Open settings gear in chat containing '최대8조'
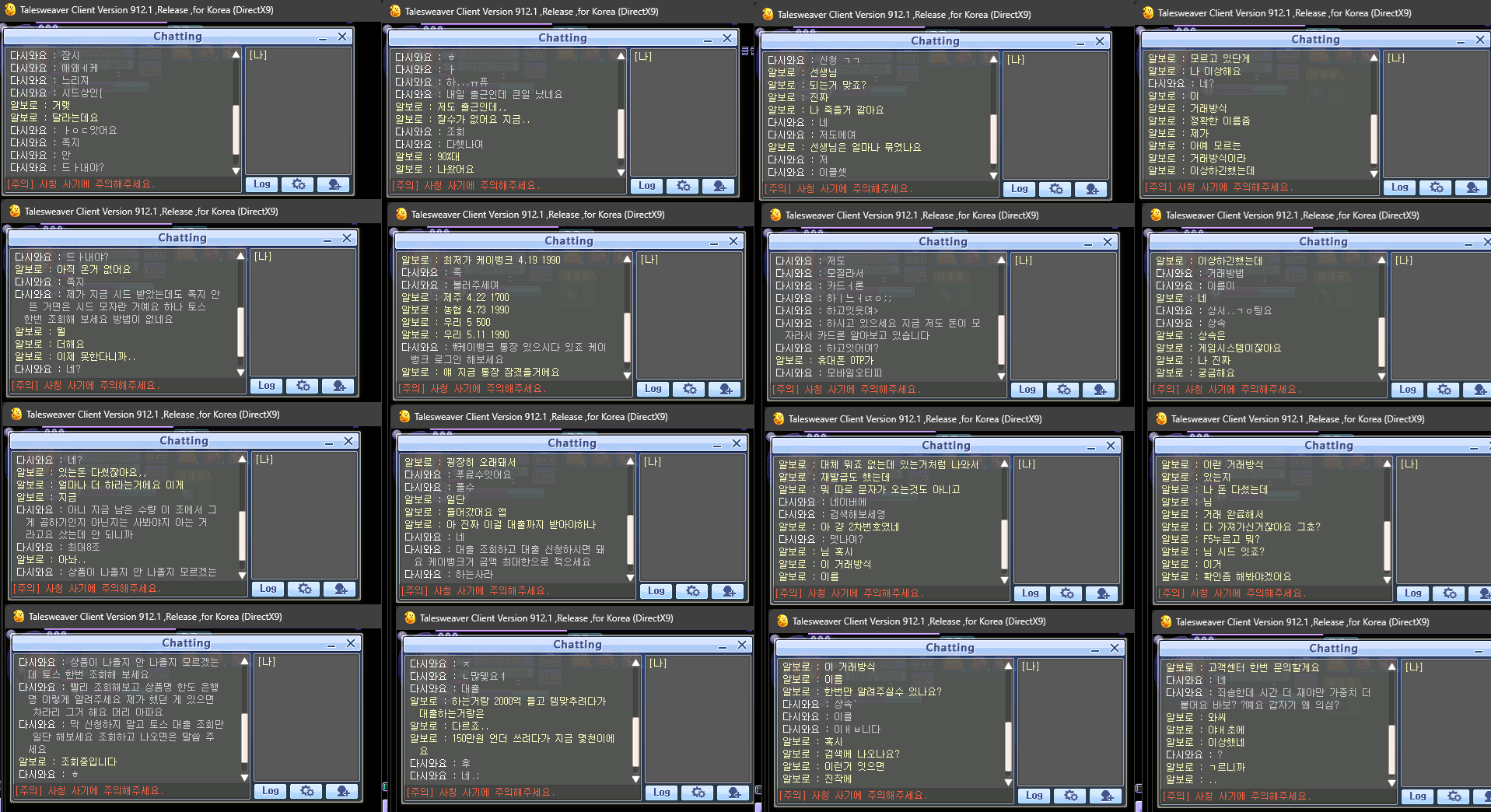 point(304,589)
